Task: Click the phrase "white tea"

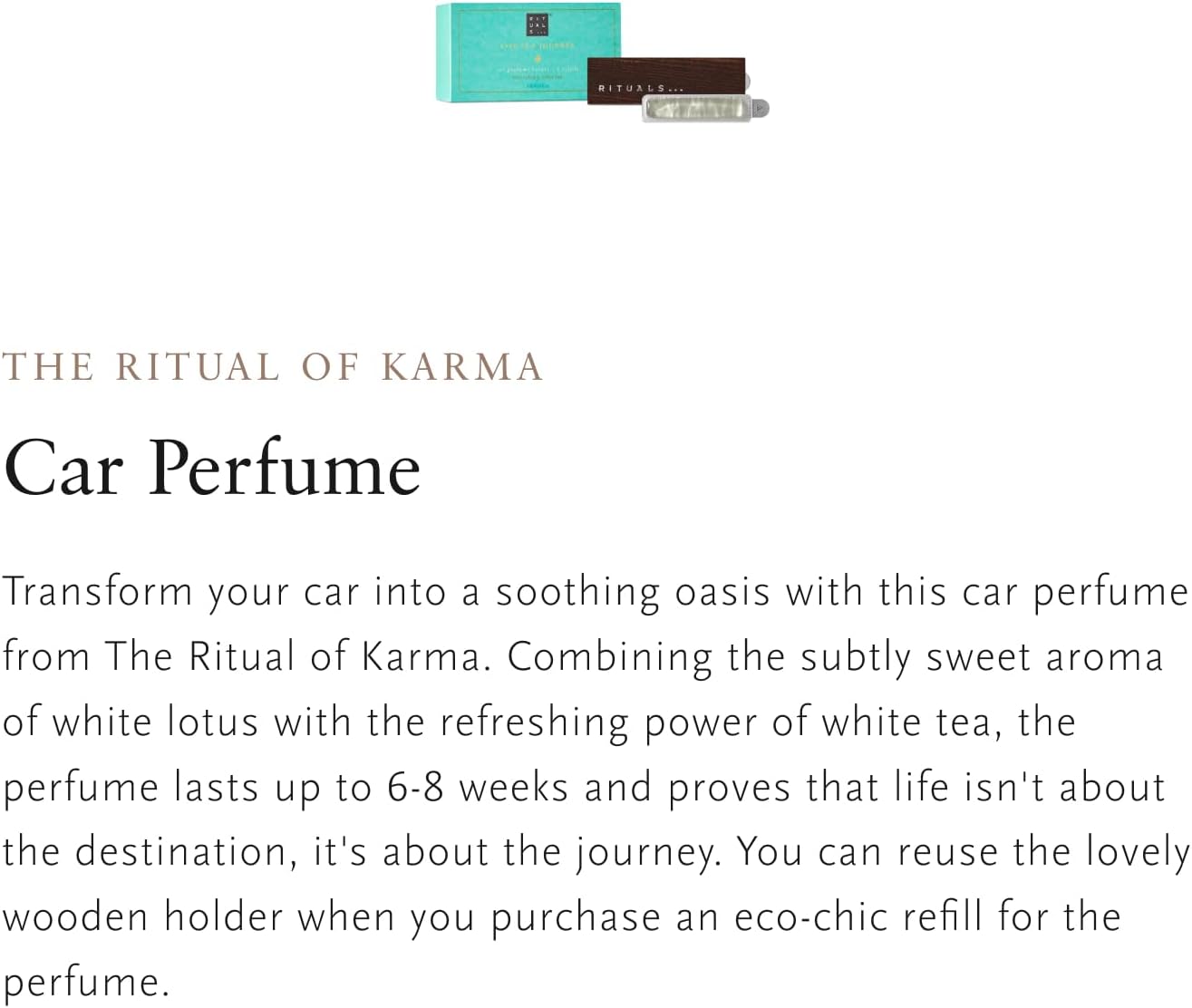Action: pyautogui.click(x=910, y=722)
